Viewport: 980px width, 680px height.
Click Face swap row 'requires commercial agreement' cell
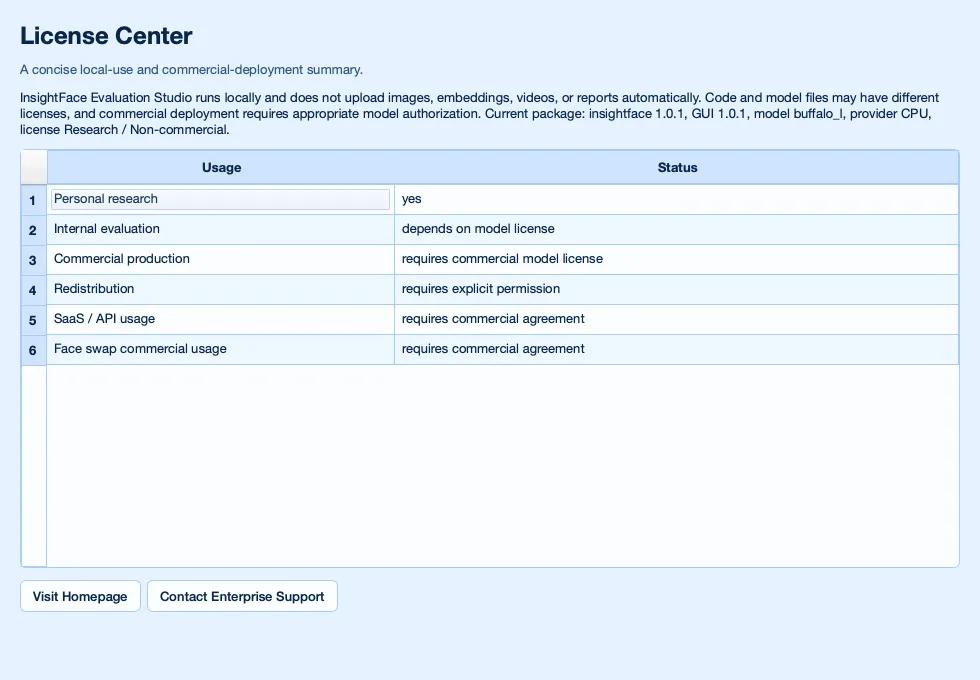[x=677, y=349]
